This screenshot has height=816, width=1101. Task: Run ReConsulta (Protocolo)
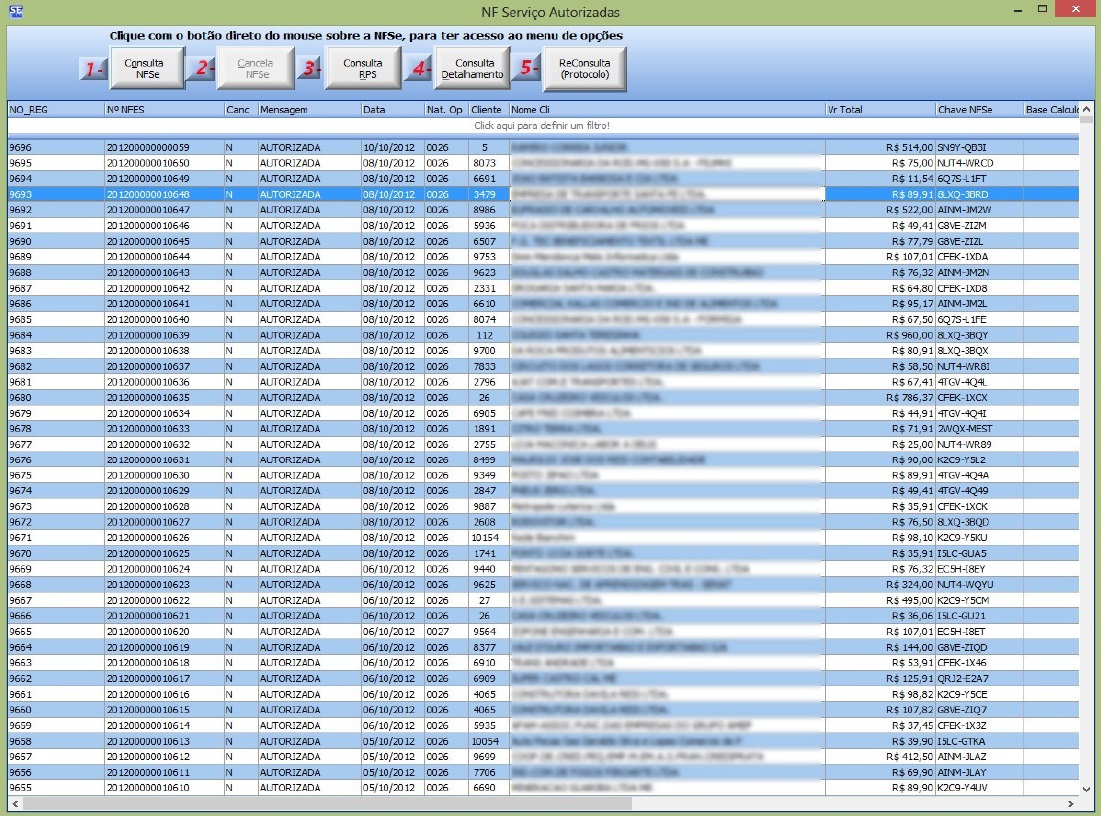[584, 69]
